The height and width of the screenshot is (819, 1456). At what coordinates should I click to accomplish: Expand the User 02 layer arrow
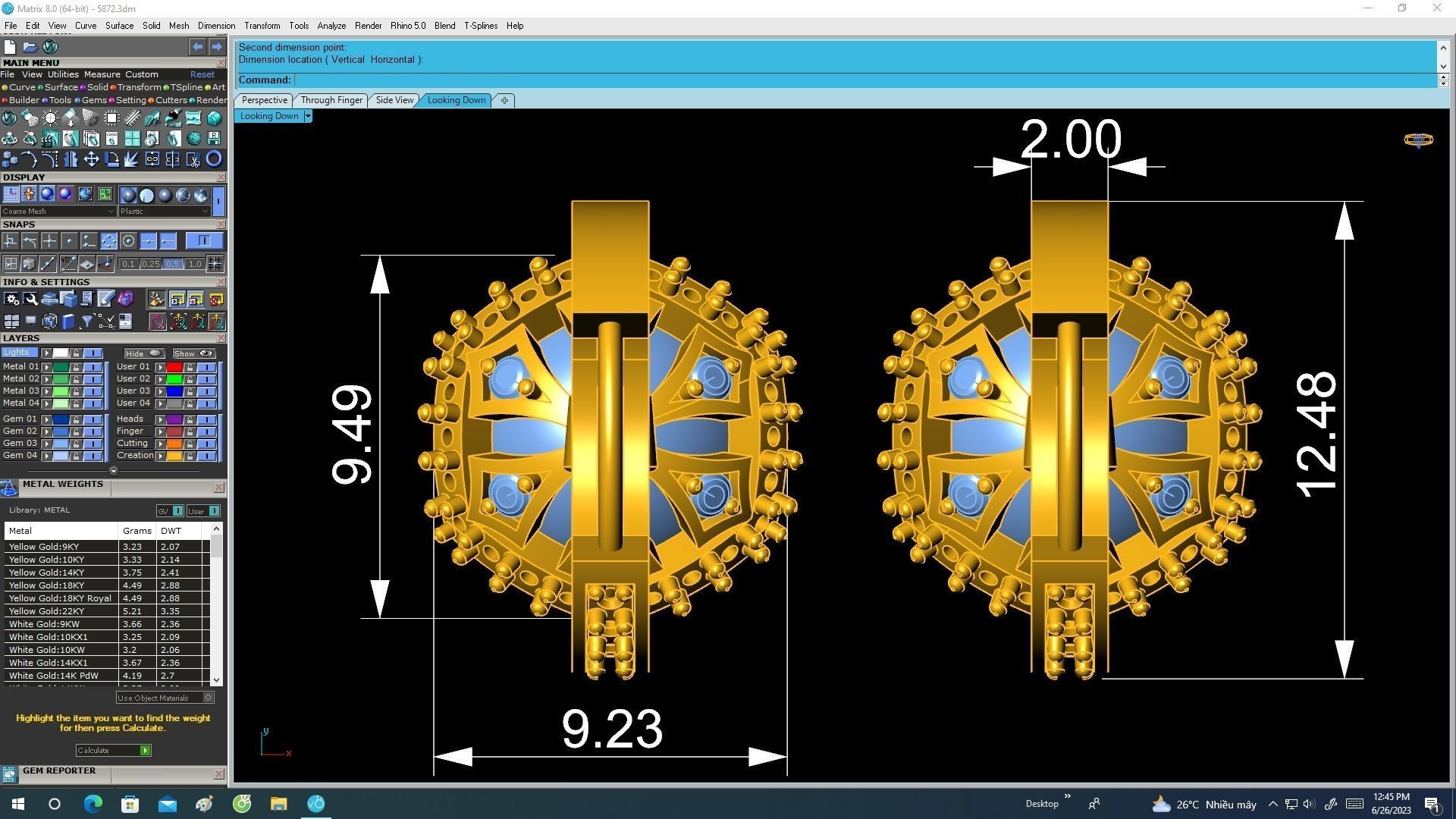pos(160,379)
